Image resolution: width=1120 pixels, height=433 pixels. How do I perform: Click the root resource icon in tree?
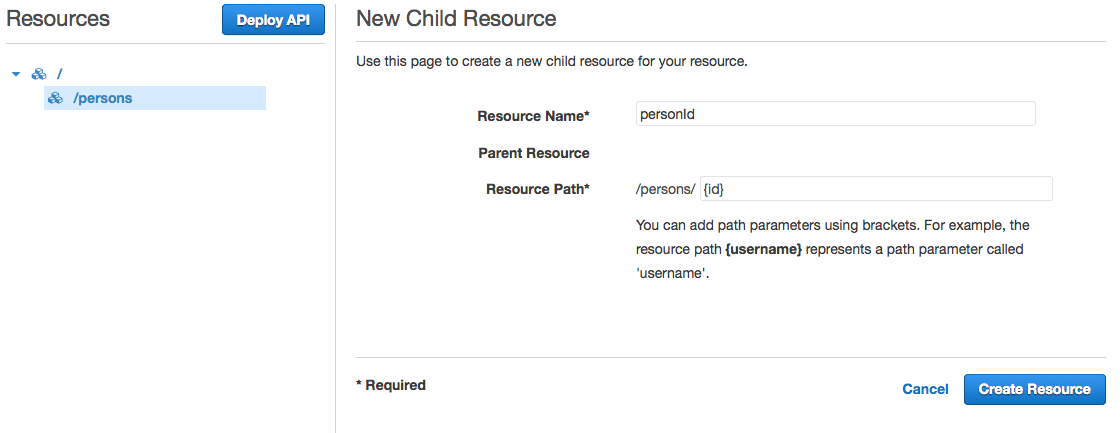pos(40,74)
